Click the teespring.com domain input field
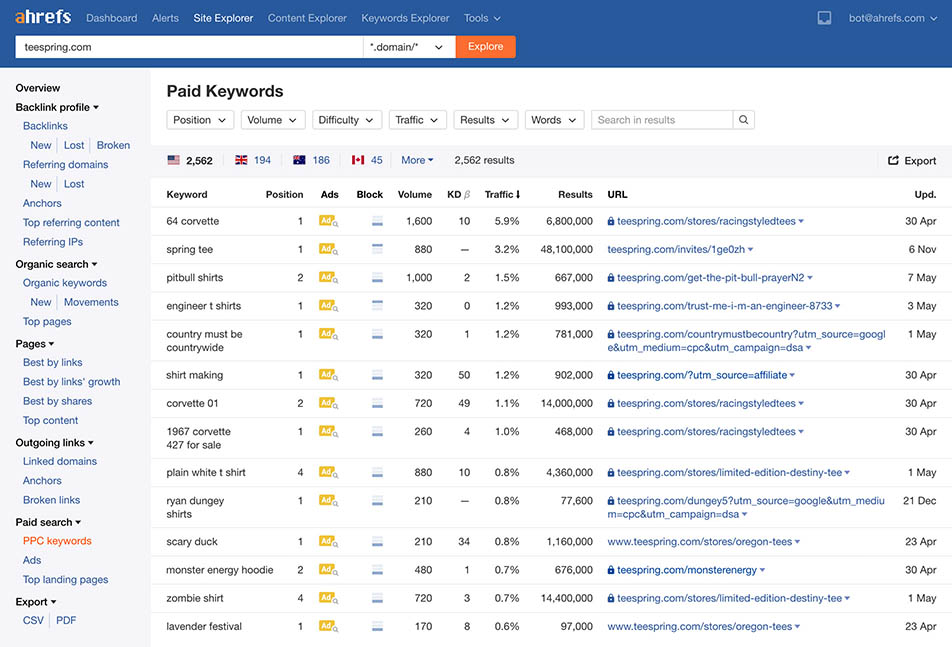 coord(189,47)
